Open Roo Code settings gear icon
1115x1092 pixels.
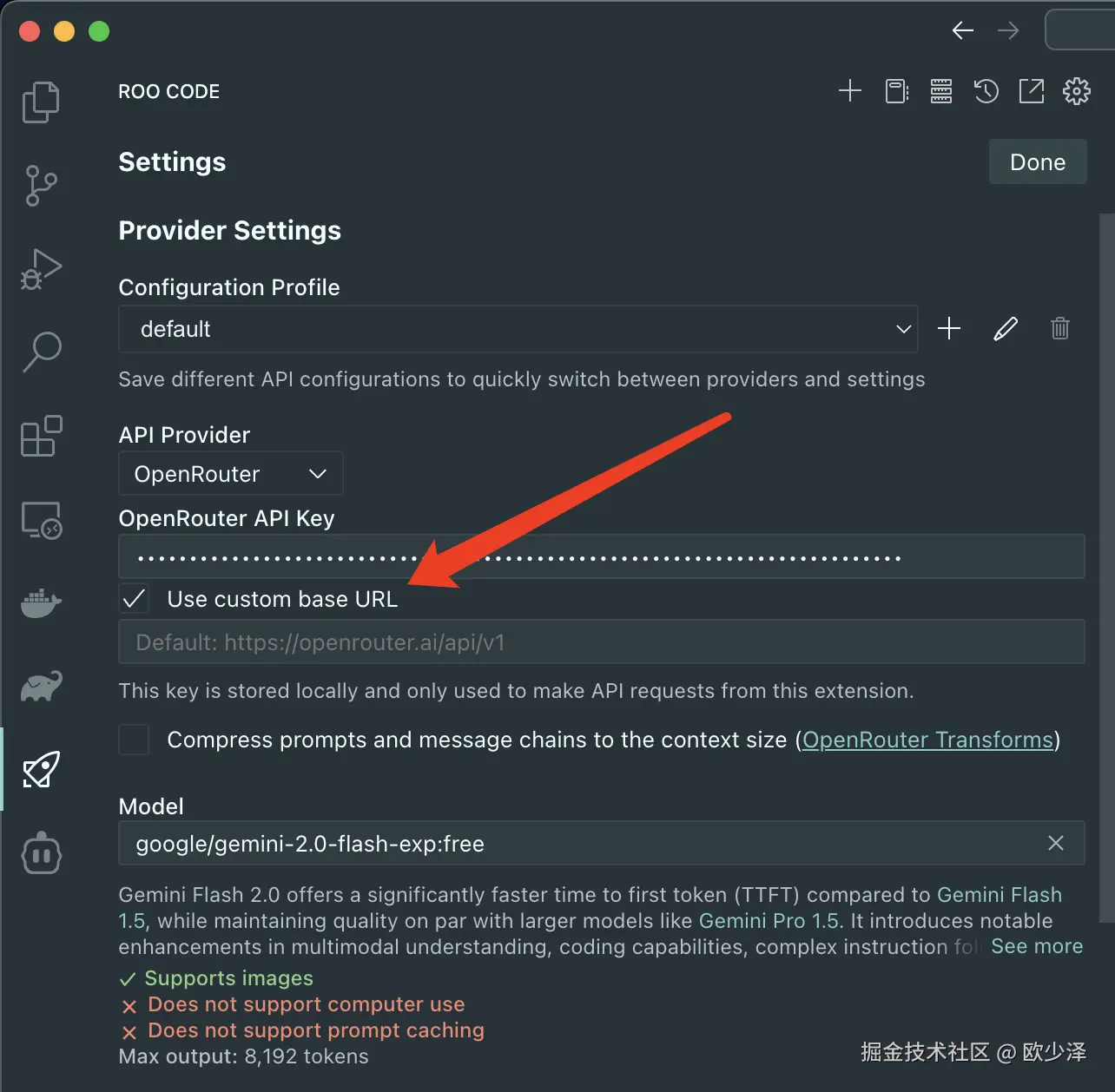(1077, 91)
